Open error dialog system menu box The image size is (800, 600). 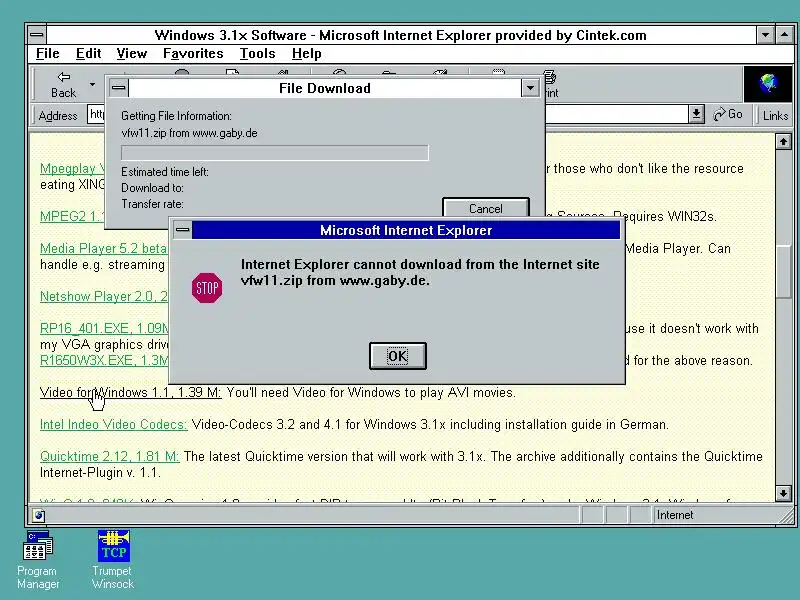point(182,230)
